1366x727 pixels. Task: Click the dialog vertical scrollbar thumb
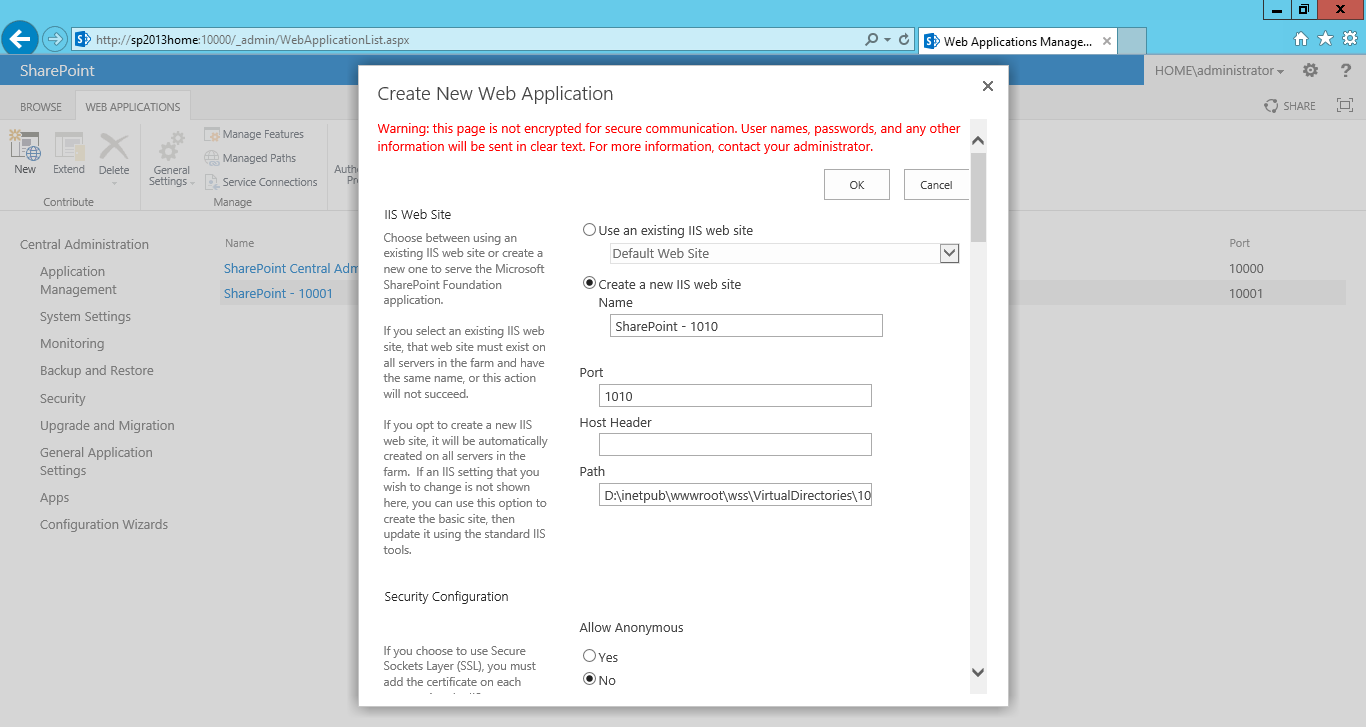(978, 197)
